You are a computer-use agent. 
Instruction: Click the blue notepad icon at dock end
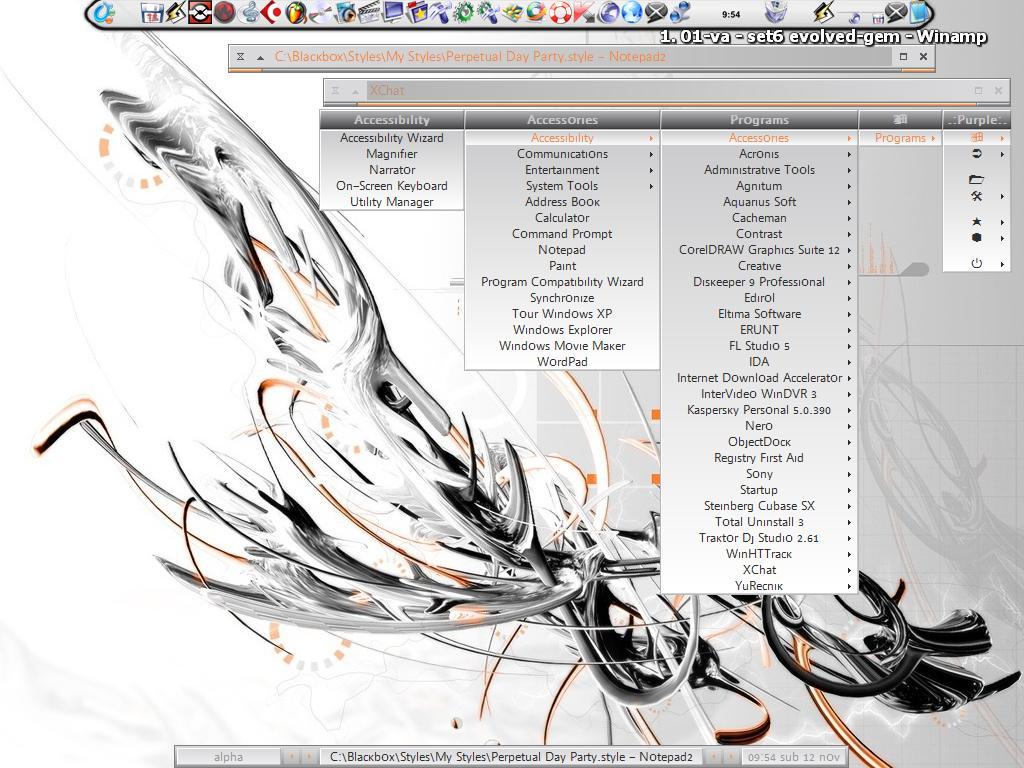pyautogui.click(x=920, y=12)
